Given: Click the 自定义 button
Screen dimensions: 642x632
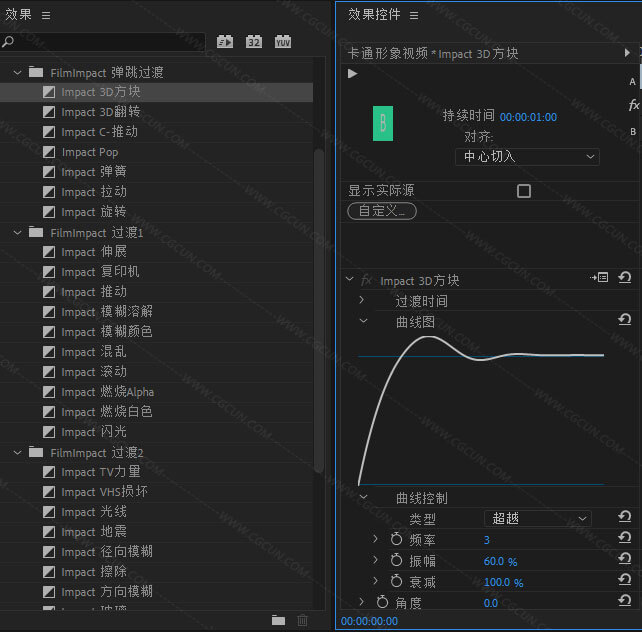Looking at the screenshot, I should [381, 211].
